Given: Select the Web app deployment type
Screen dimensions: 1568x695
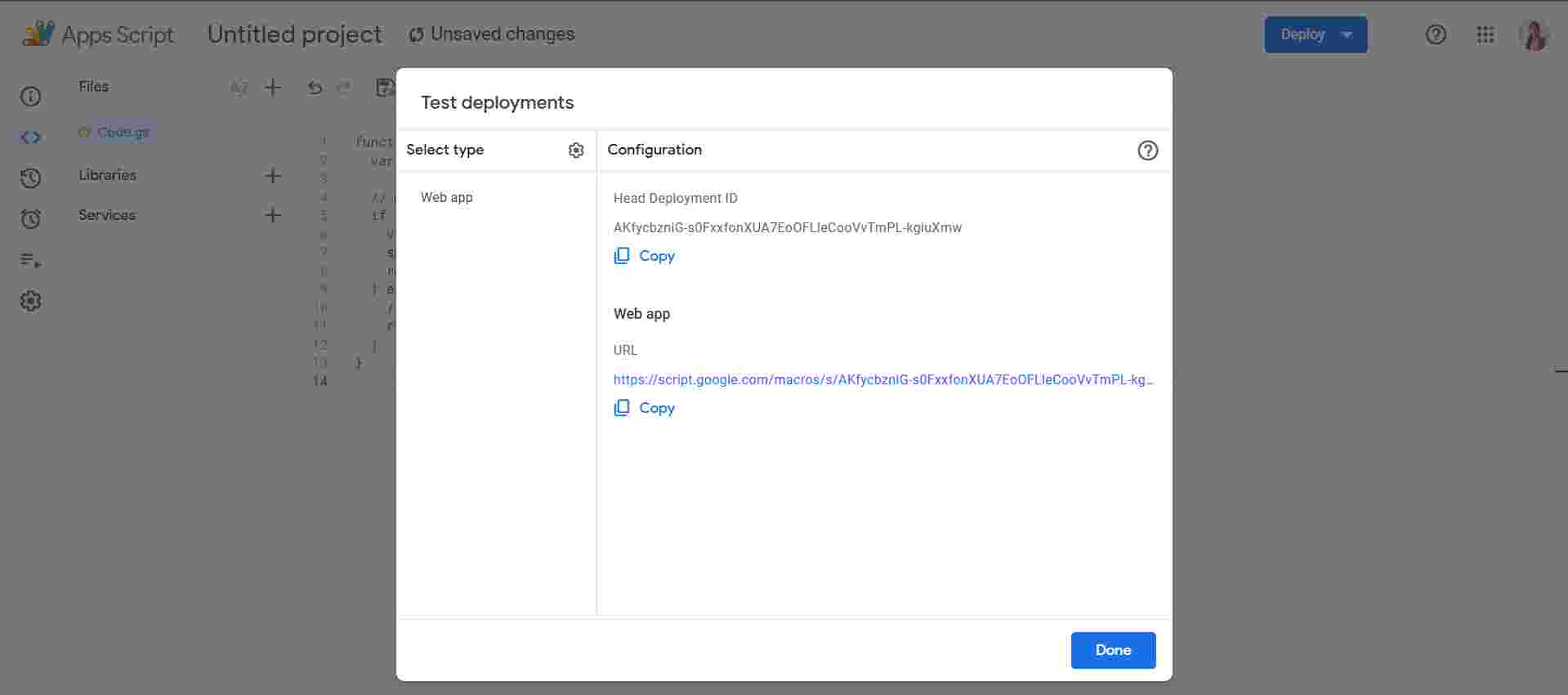Looking at the screenshot, I should coord(447,197).
